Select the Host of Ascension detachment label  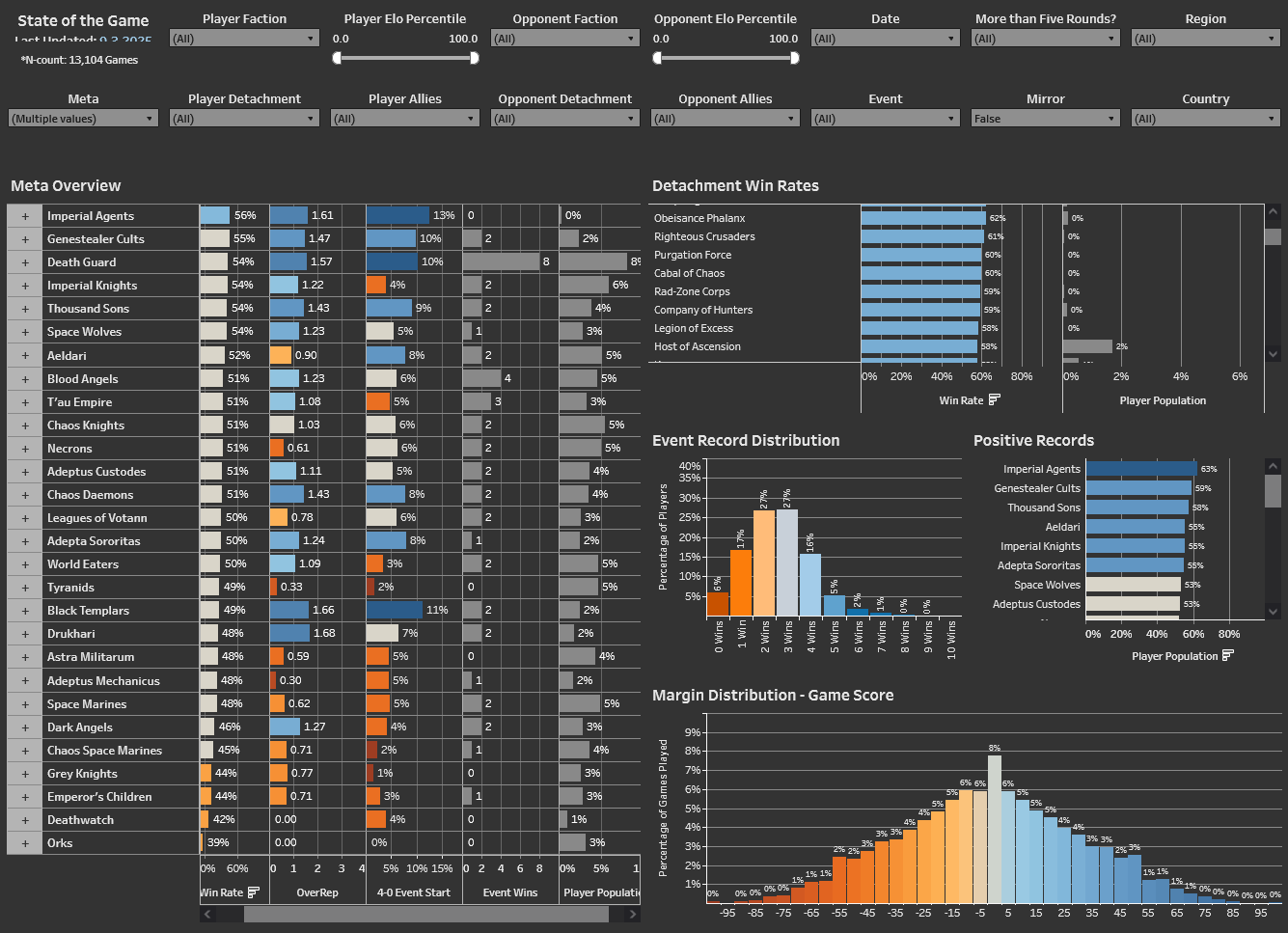698,346
